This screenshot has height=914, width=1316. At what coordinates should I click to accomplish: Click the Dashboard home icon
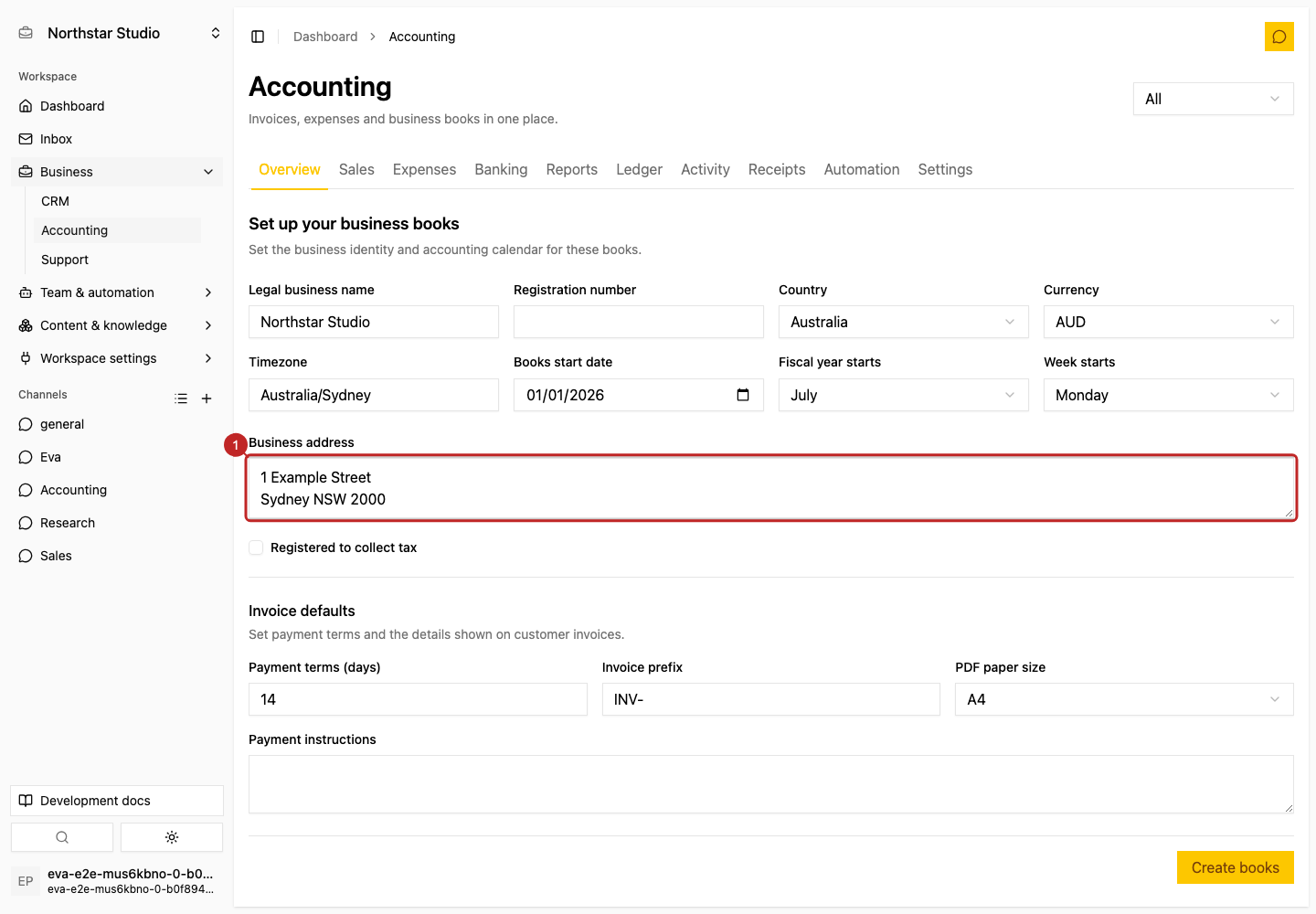(26, 106)
